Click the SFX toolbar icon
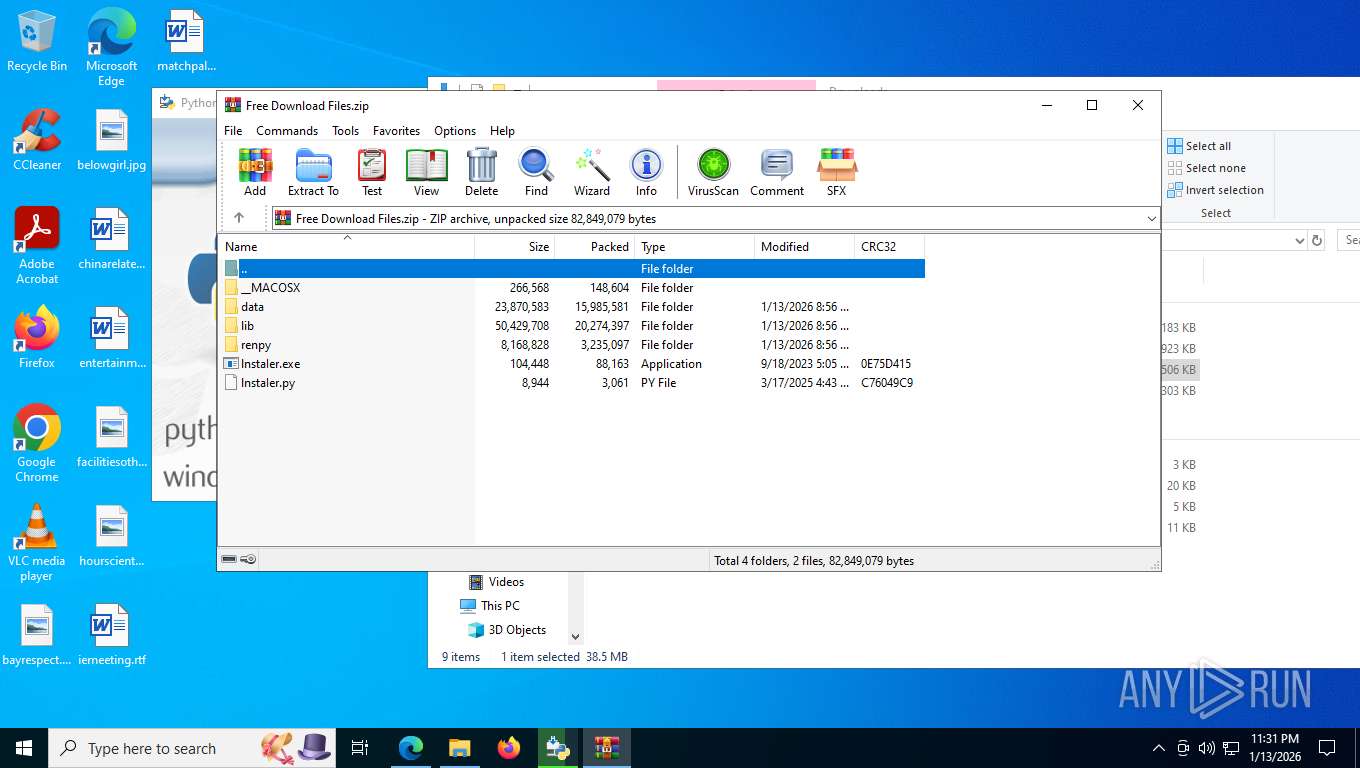This screenshot has height=768, width=1360. pos(836,172)
